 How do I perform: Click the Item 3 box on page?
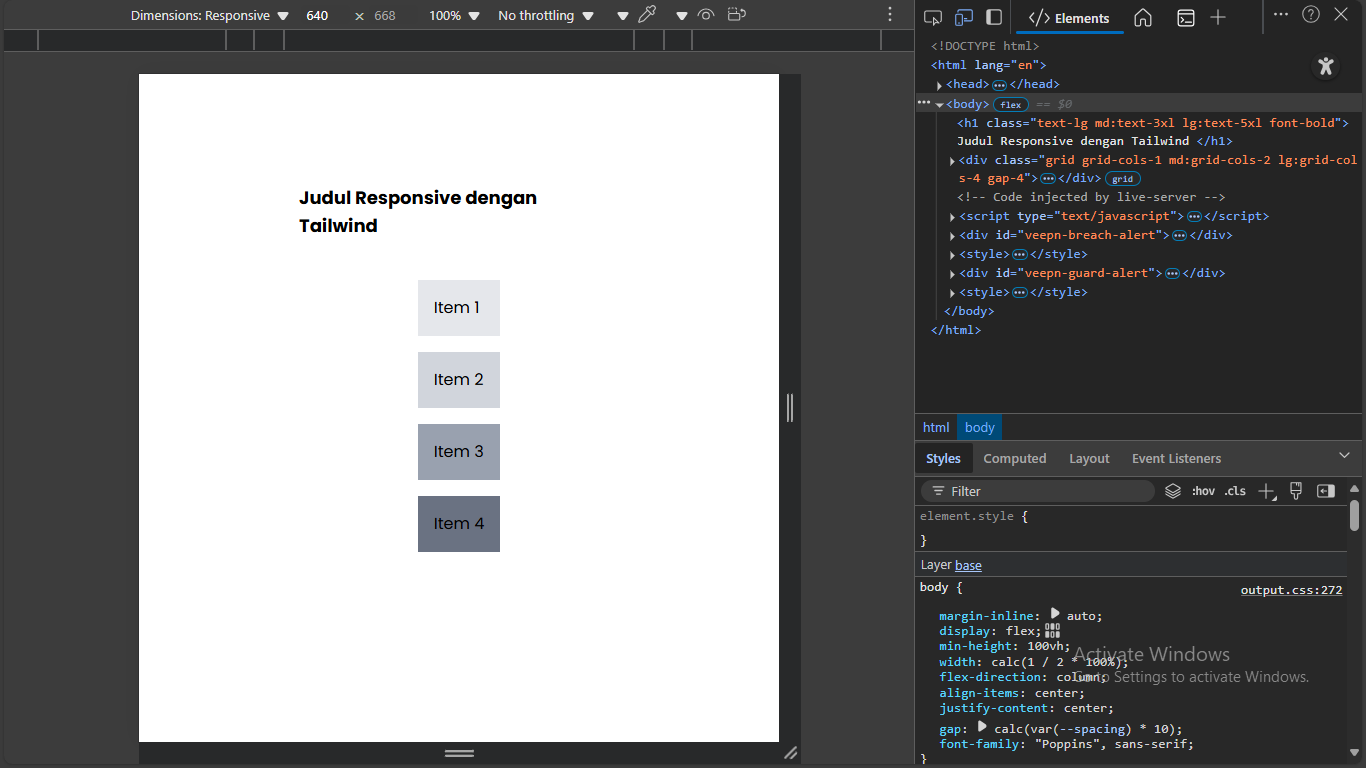point(459,452)
